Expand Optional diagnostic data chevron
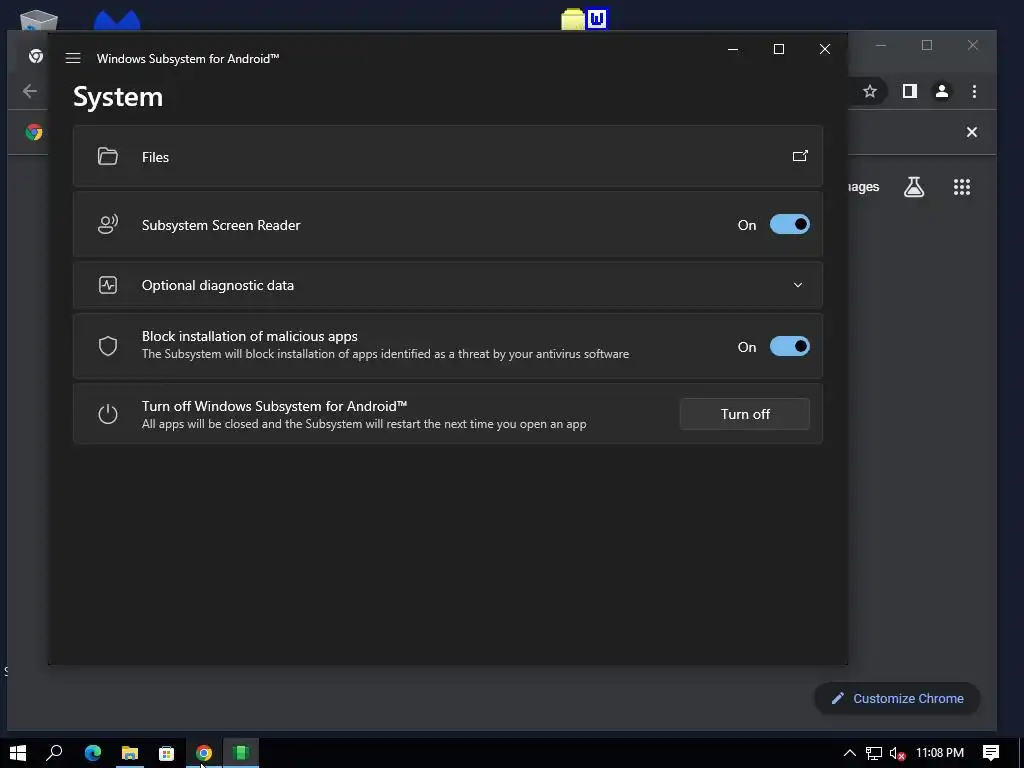1024x768 pixels. coord(797,285)
